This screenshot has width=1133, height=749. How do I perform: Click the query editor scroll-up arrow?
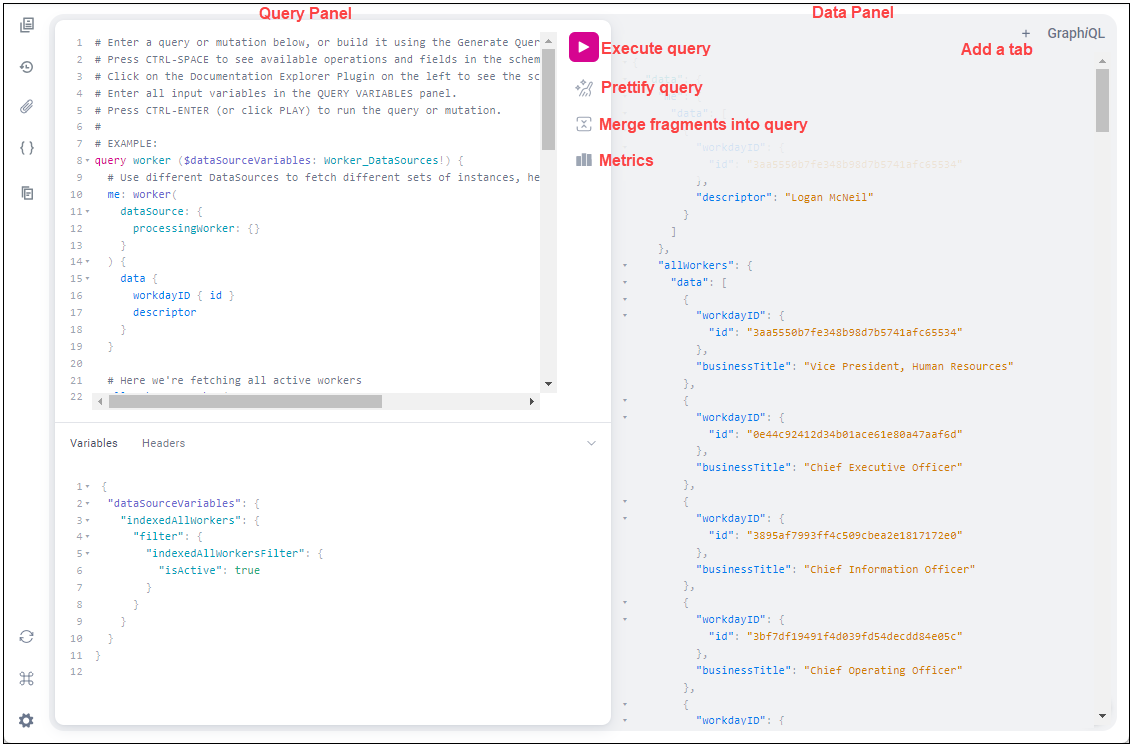tap(548, 41)
